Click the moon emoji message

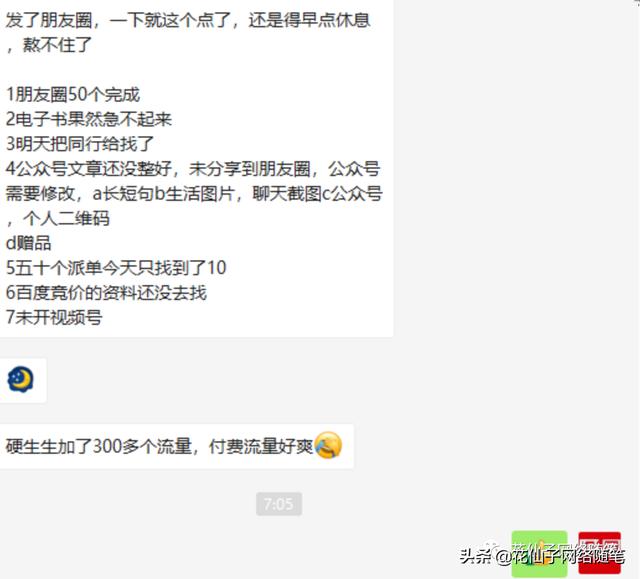pyautogui.click(x=20, y=380)
